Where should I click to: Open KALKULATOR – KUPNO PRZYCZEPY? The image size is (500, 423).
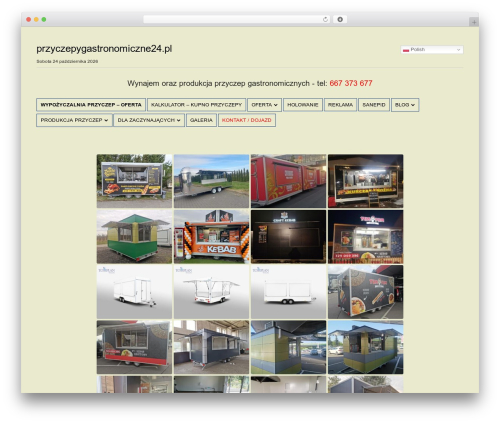click(196, 105)
